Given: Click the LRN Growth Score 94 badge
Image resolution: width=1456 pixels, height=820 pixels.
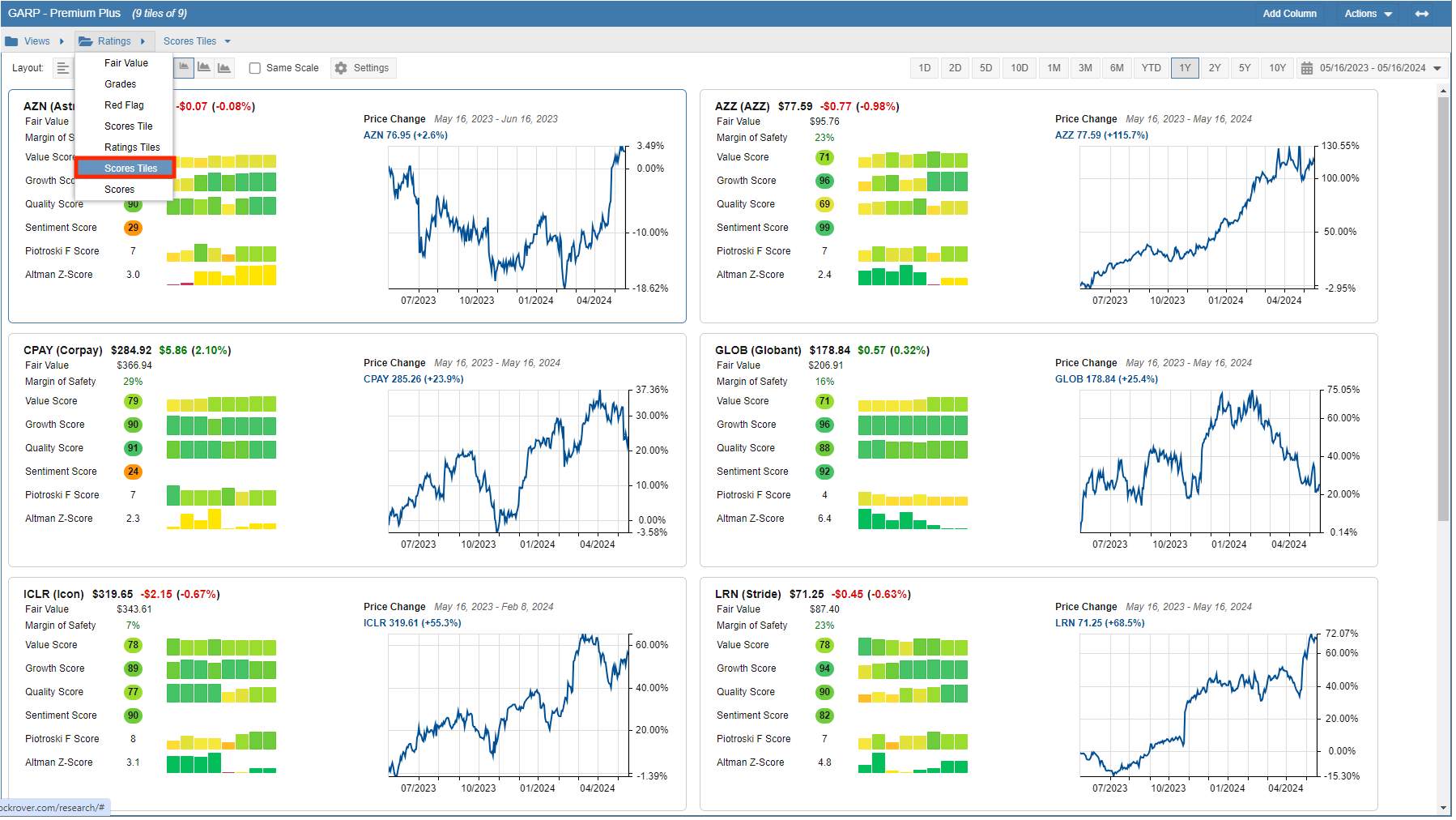Looking at the screenshot, I should point(824,668).
